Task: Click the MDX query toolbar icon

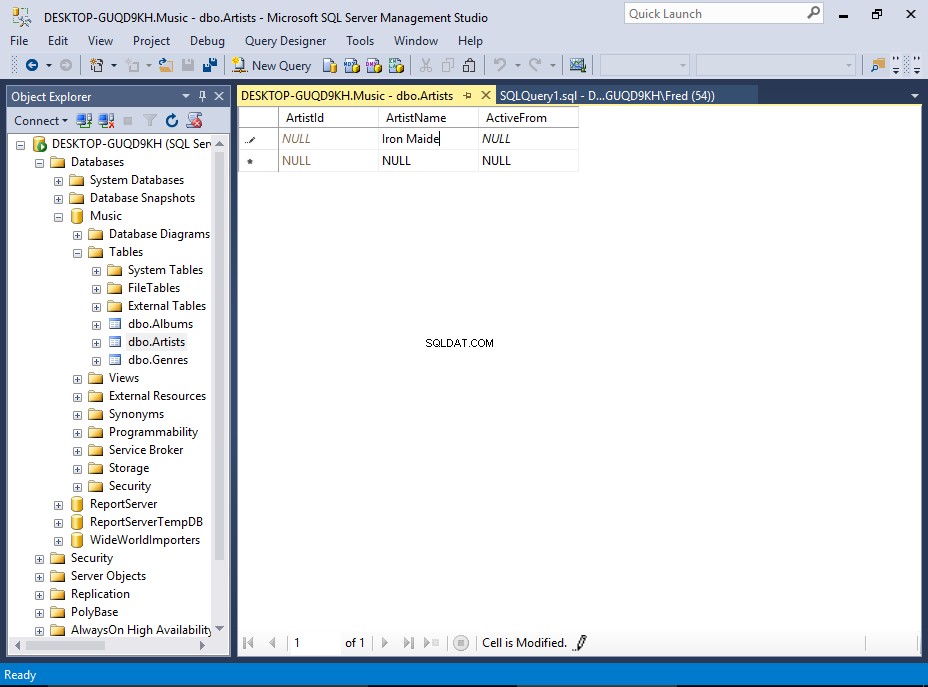Action: (x=352, y=65)
